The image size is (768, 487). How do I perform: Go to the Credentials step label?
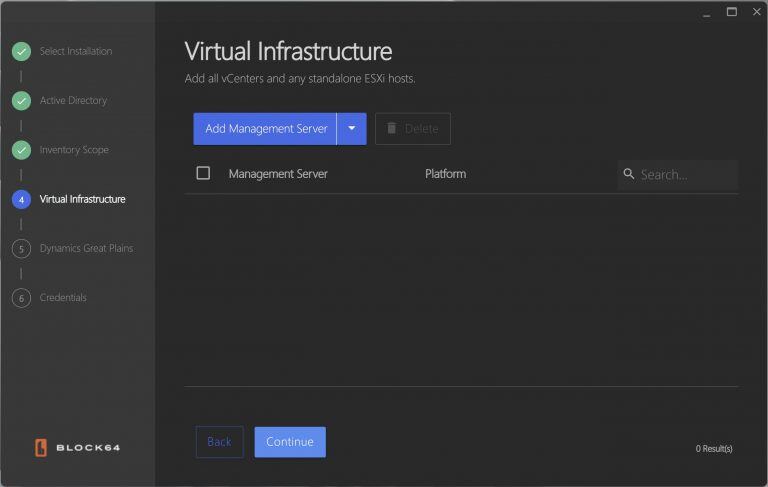63,298
